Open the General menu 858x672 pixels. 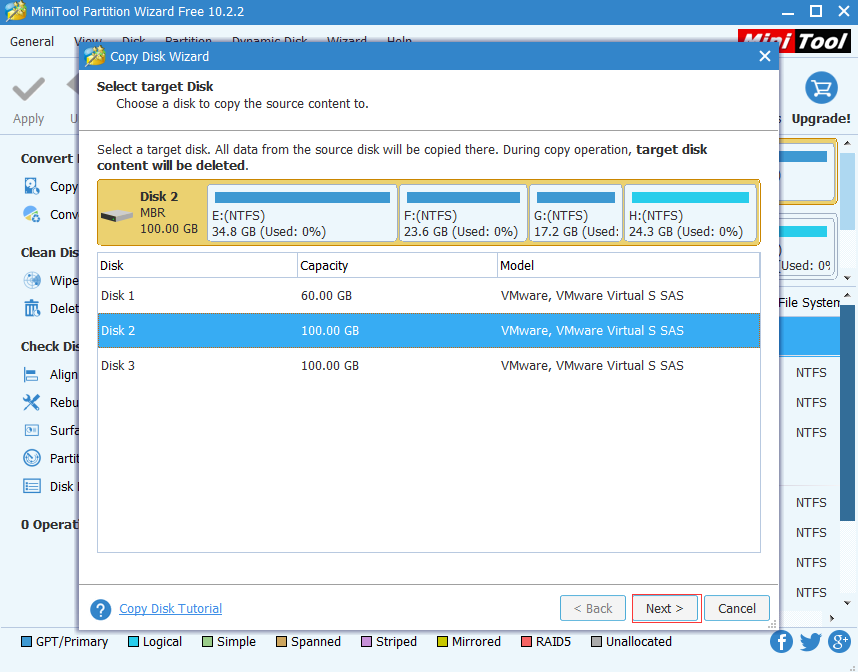(x=32, y=42)
